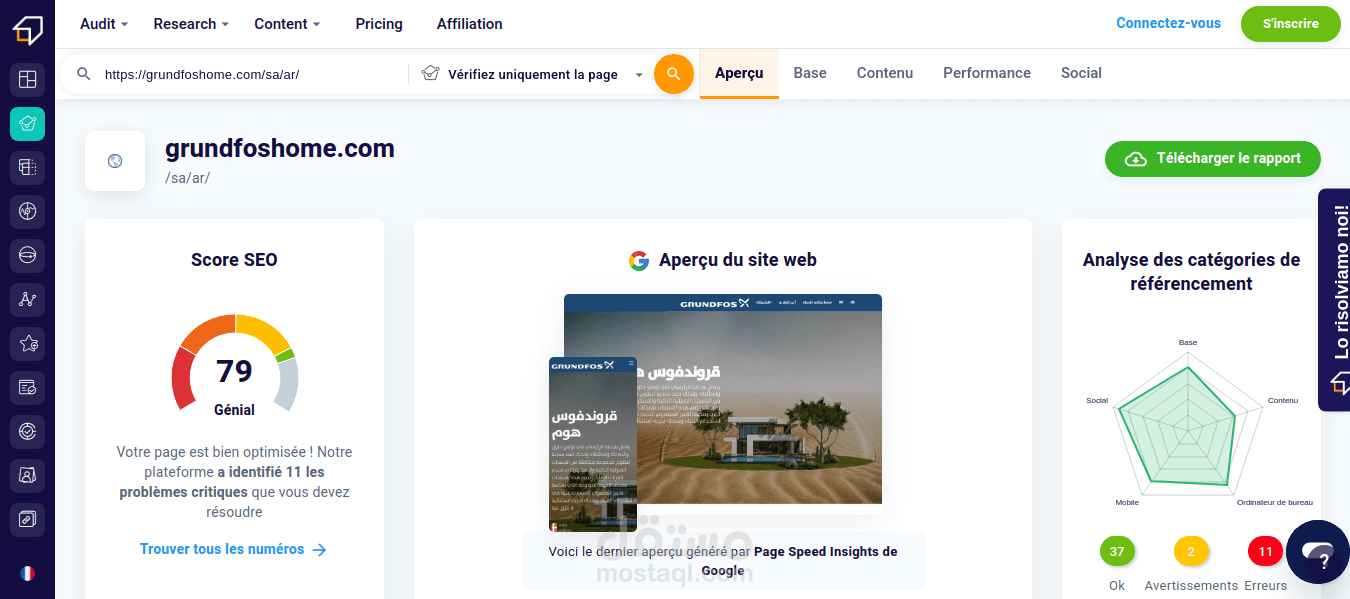Click the S'inscrire button
The height and width of the screenshot is (599, 1350).
tap(1291, 24)
